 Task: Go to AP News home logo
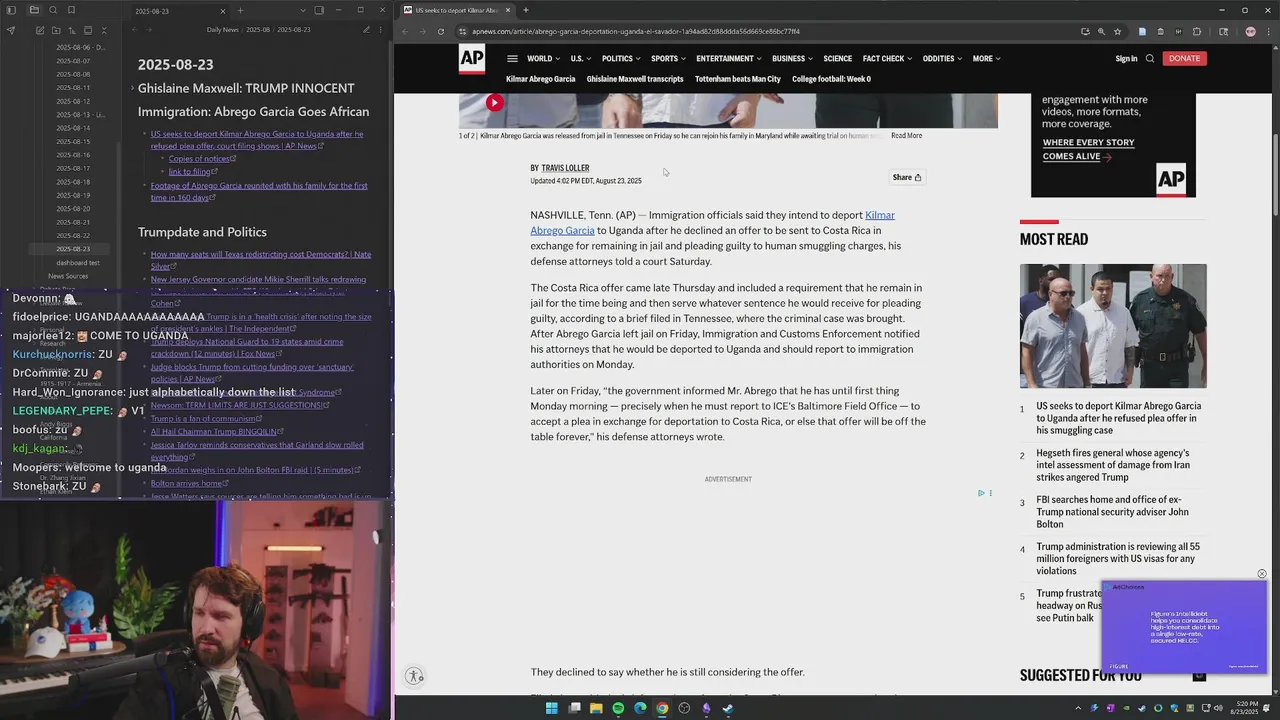(x=472, y=59)
